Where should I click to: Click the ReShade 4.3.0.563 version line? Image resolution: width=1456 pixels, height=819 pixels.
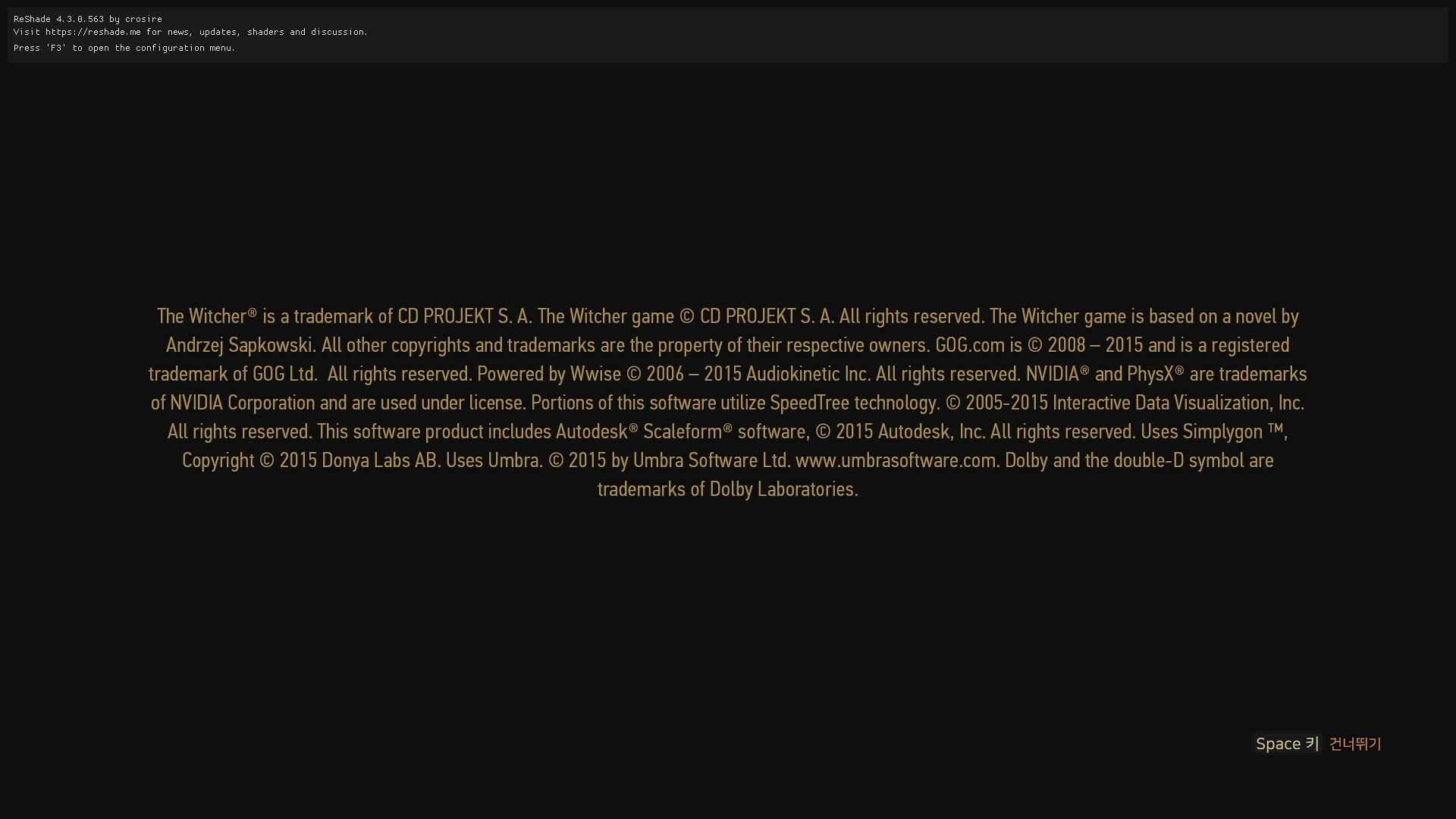(x=88, y=19)
